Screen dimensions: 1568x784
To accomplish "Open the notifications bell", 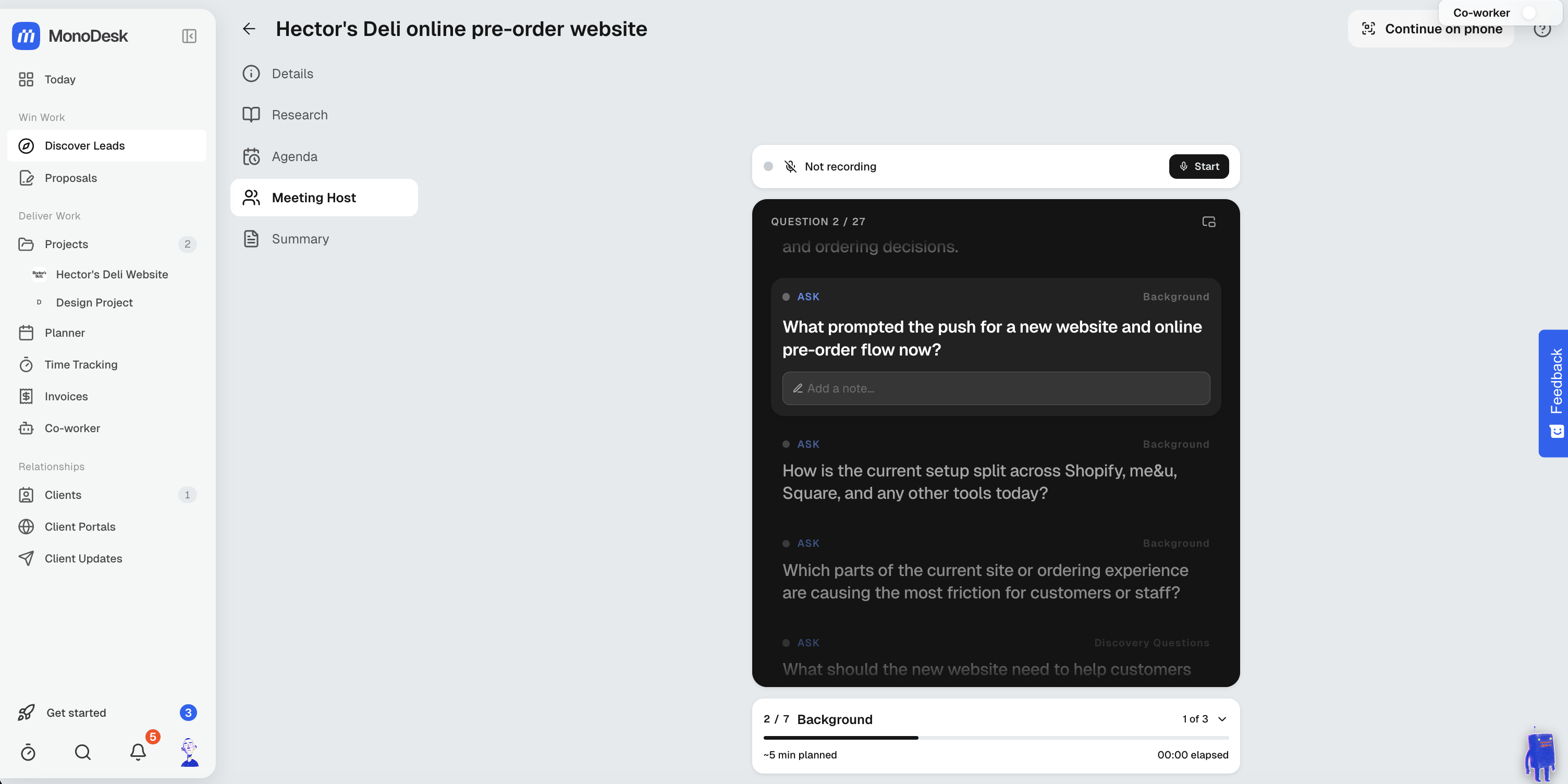I will (138, 752).
